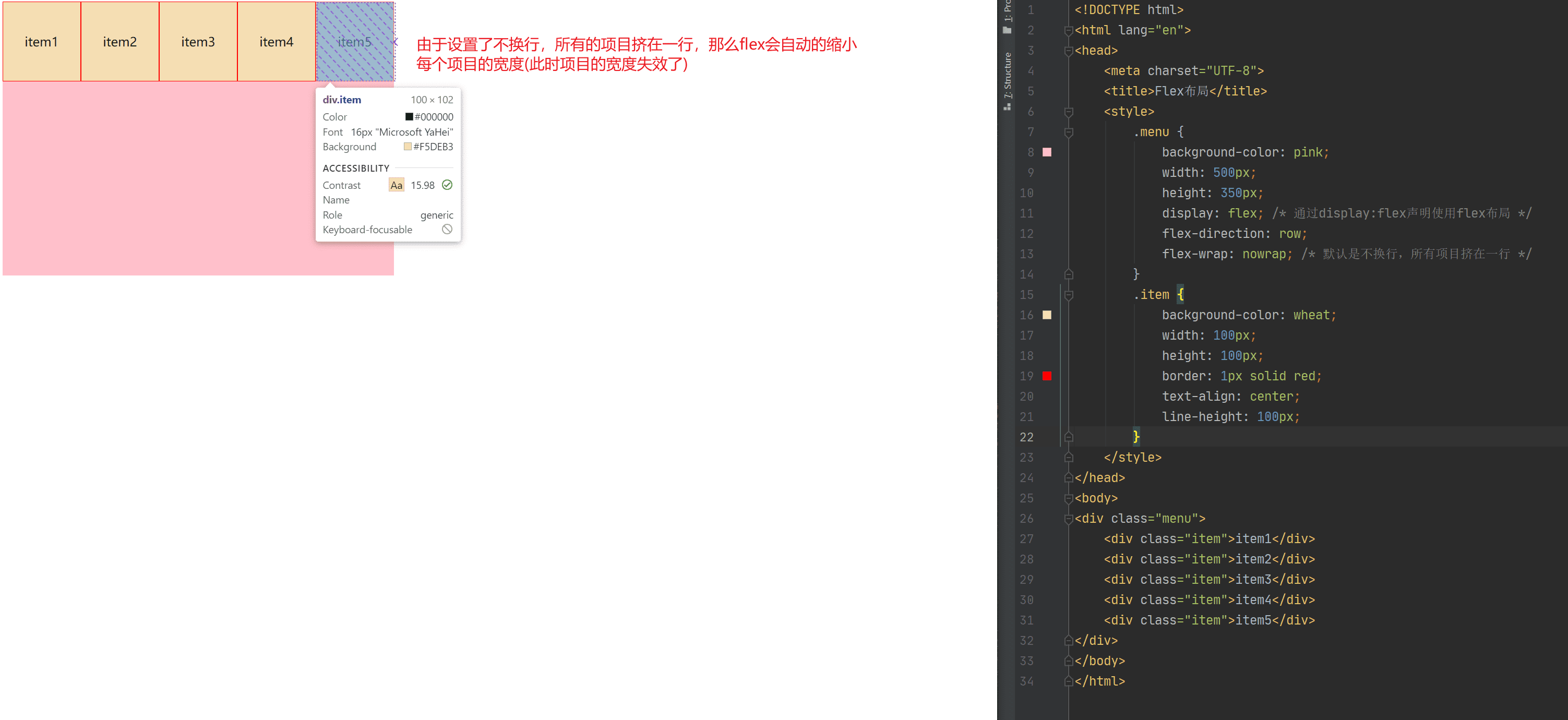Click the item1 box in the browser preview

[41, 41]
